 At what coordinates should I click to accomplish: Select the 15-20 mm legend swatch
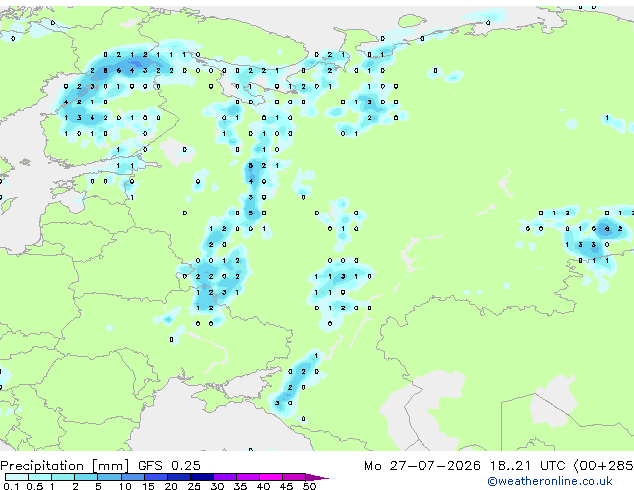pyautogui.click(x=156, y=477)
